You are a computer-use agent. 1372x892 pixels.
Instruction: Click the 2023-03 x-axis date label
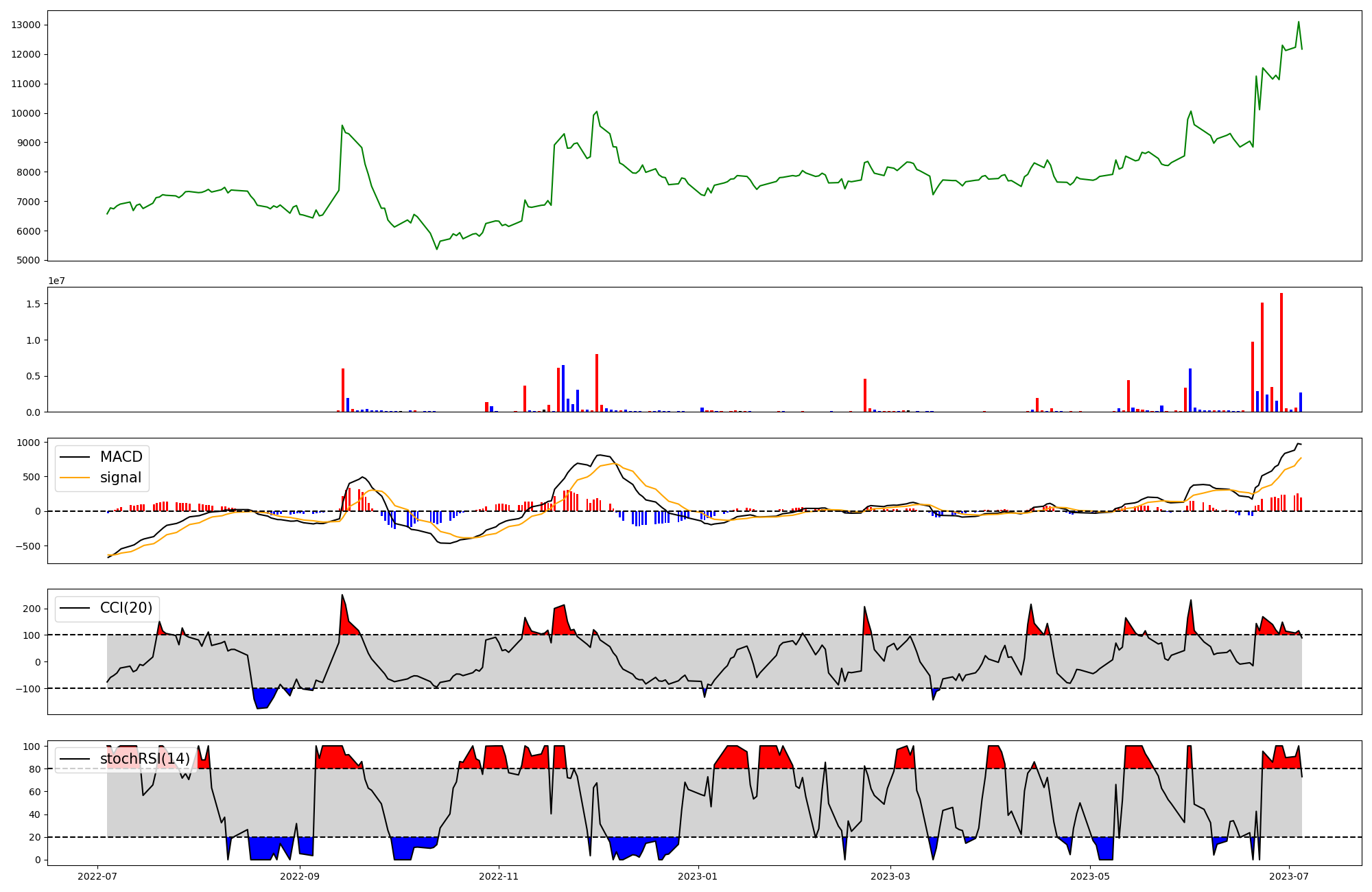(890, 876)
